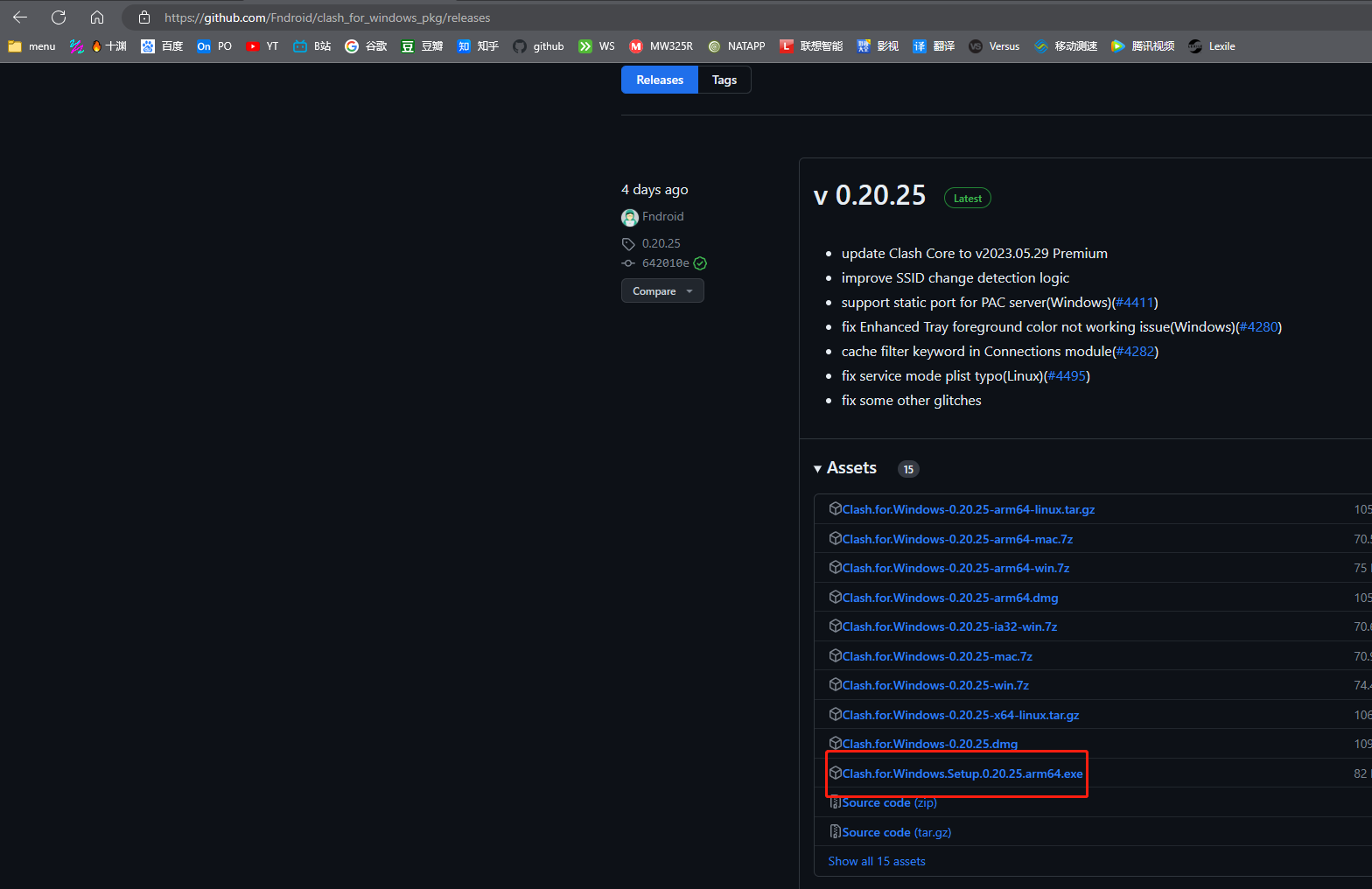The image size is (1372, 889).
Task: Download Setup.0.20.25.arm64.exe installer
Action: coord(962,773)
